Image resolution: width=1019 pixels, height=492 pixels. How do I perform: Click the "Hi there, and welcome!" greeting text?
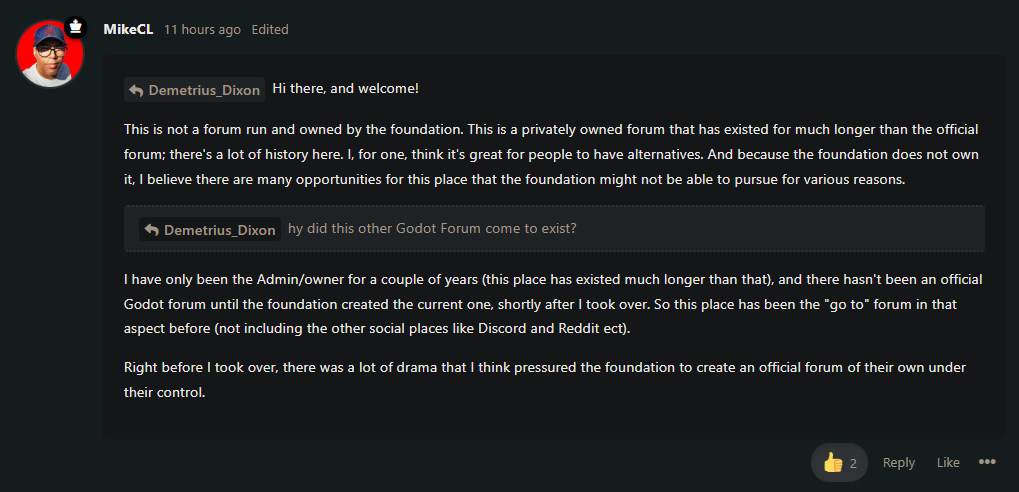(345, 89)
